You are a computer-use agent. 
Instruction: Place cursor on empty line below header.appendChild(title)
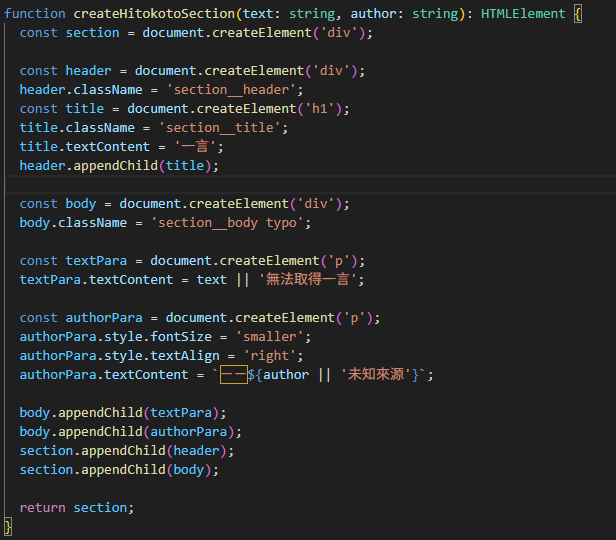click(x=300, y=184)
